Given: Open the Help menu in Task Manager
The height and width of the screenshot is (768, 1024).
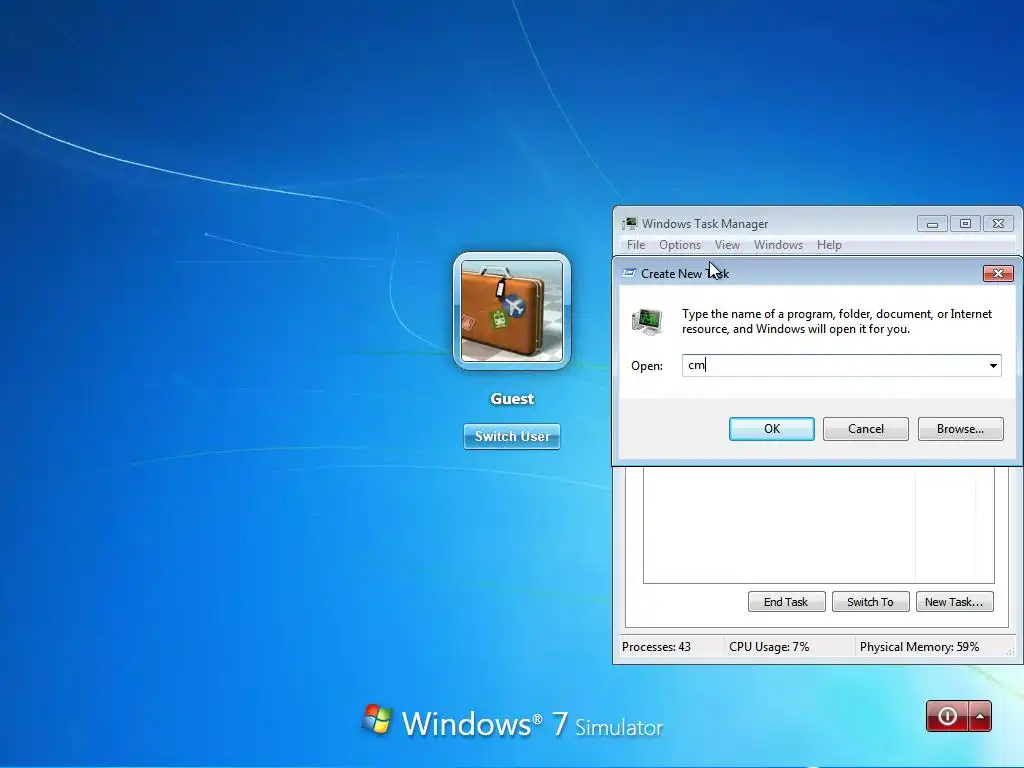Looking at the screenshot, I should 829,245.
